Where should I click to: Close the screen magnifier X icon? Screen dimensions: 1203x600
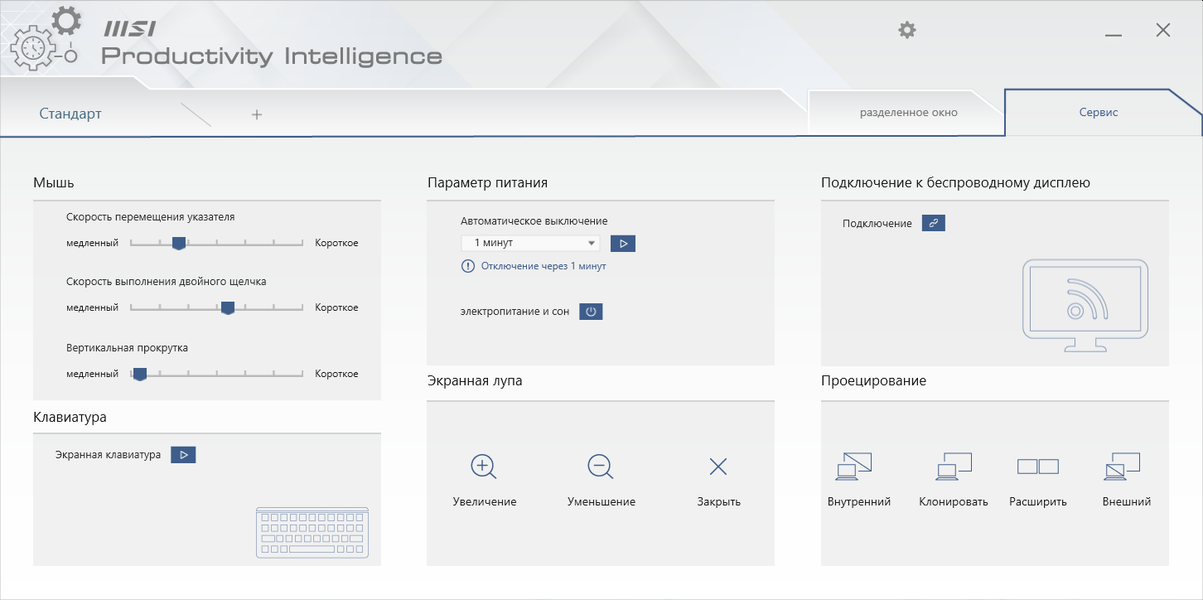coord(718,466)
